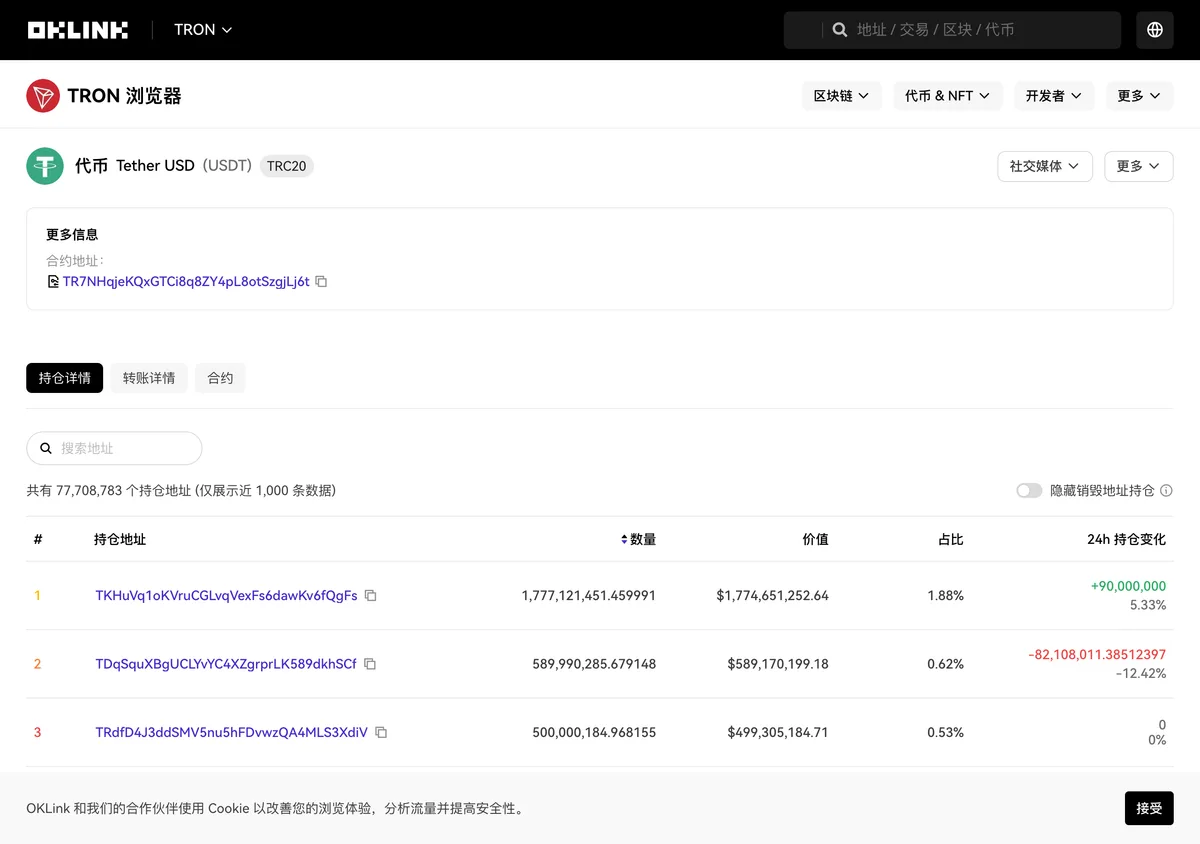Click the TRC20 tag badge
The image size is (1200, 844).
(x=287, y=166)
